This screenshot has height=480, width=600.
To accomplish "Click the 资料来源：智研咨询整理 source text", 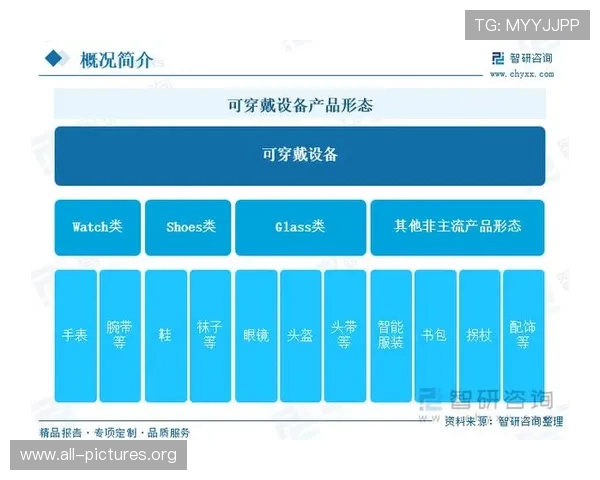I will (504, 421).
